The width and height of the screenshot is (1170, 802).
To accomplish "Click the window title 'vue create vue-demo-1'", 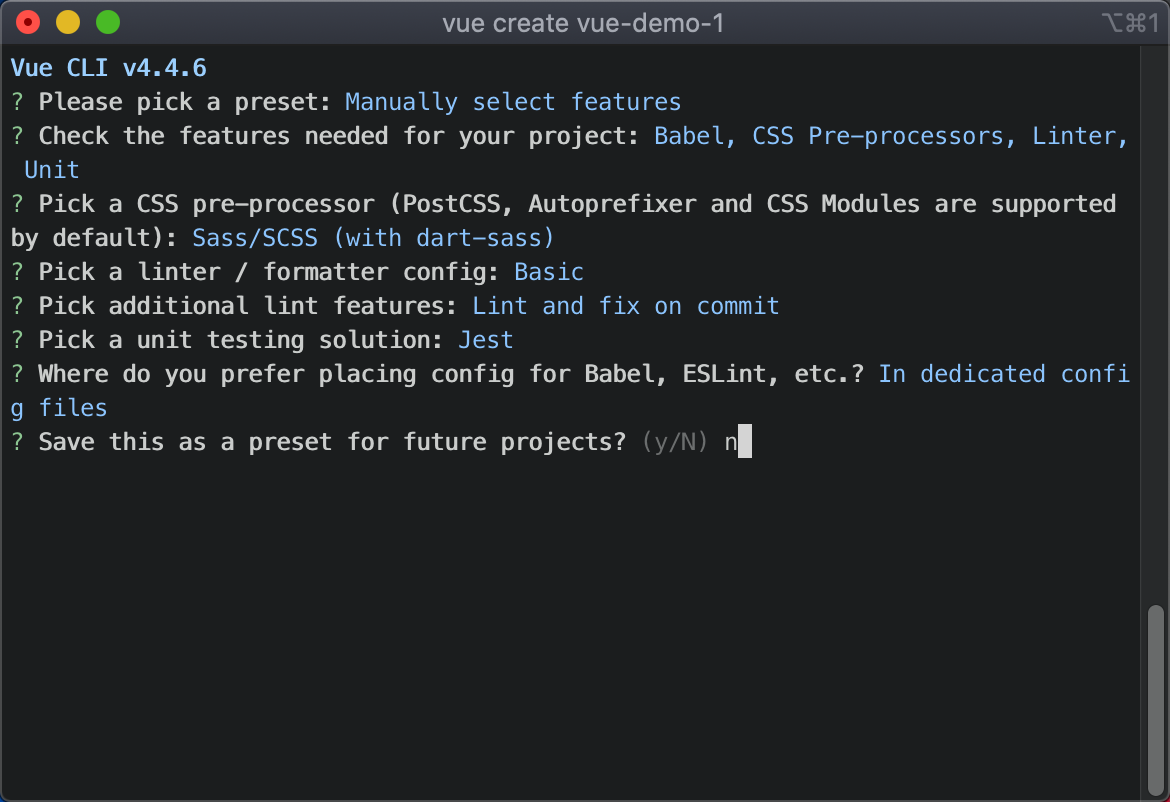I will [583, 23].
